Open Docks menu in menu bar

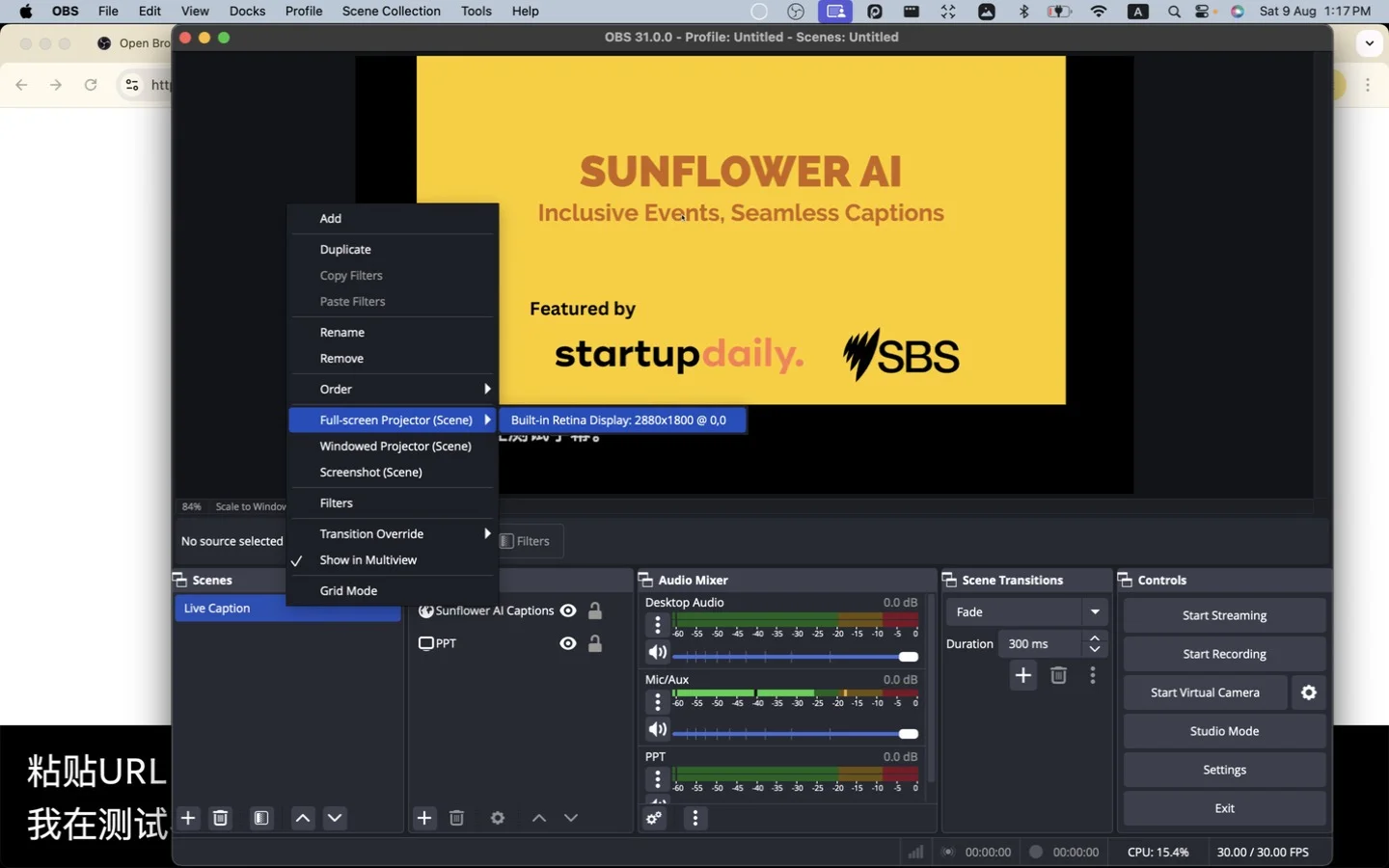pos(247,12)
